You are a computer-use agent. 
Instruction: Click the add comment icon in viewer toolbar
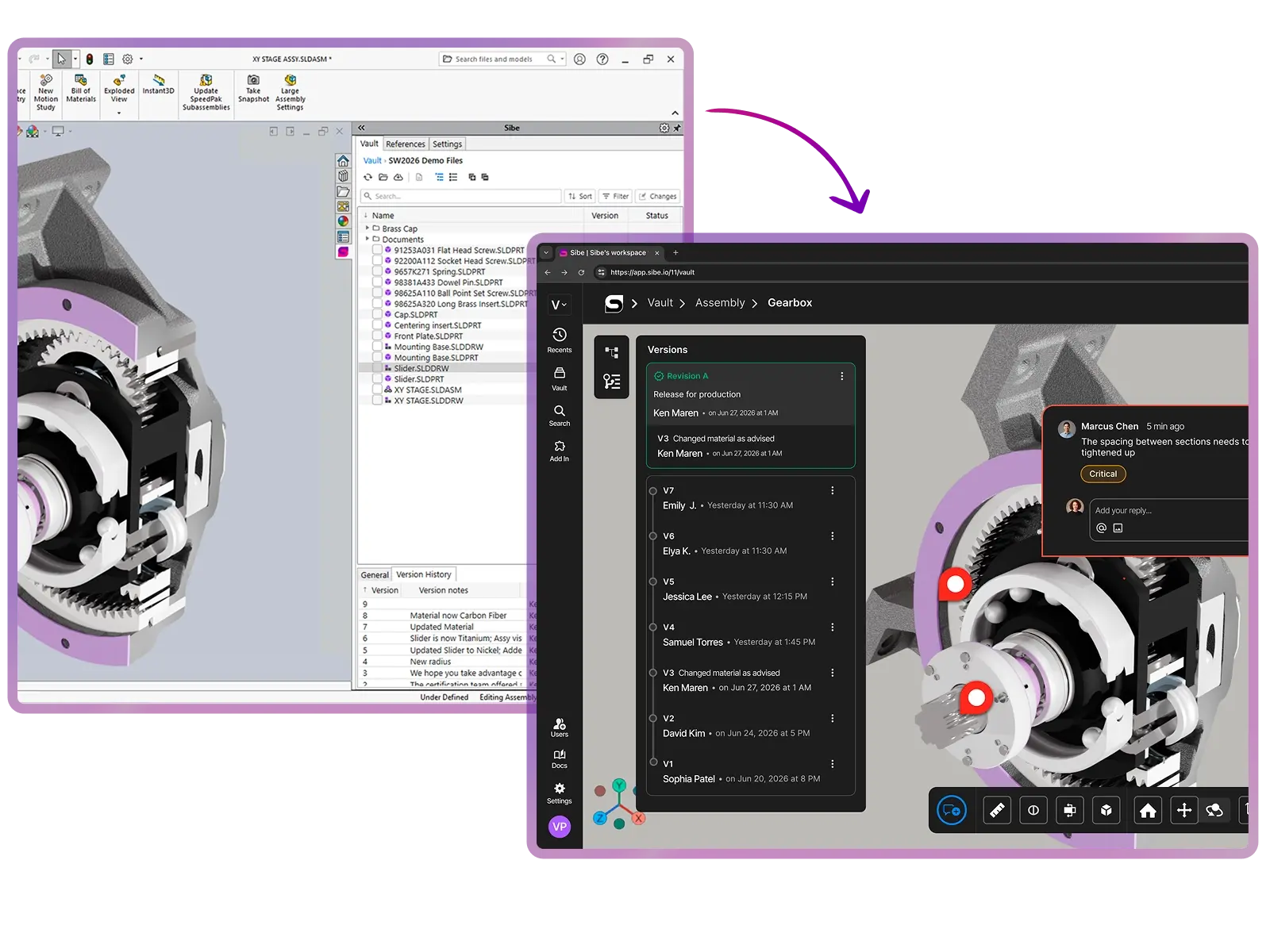pyautogui.click(x=952, y=810)
